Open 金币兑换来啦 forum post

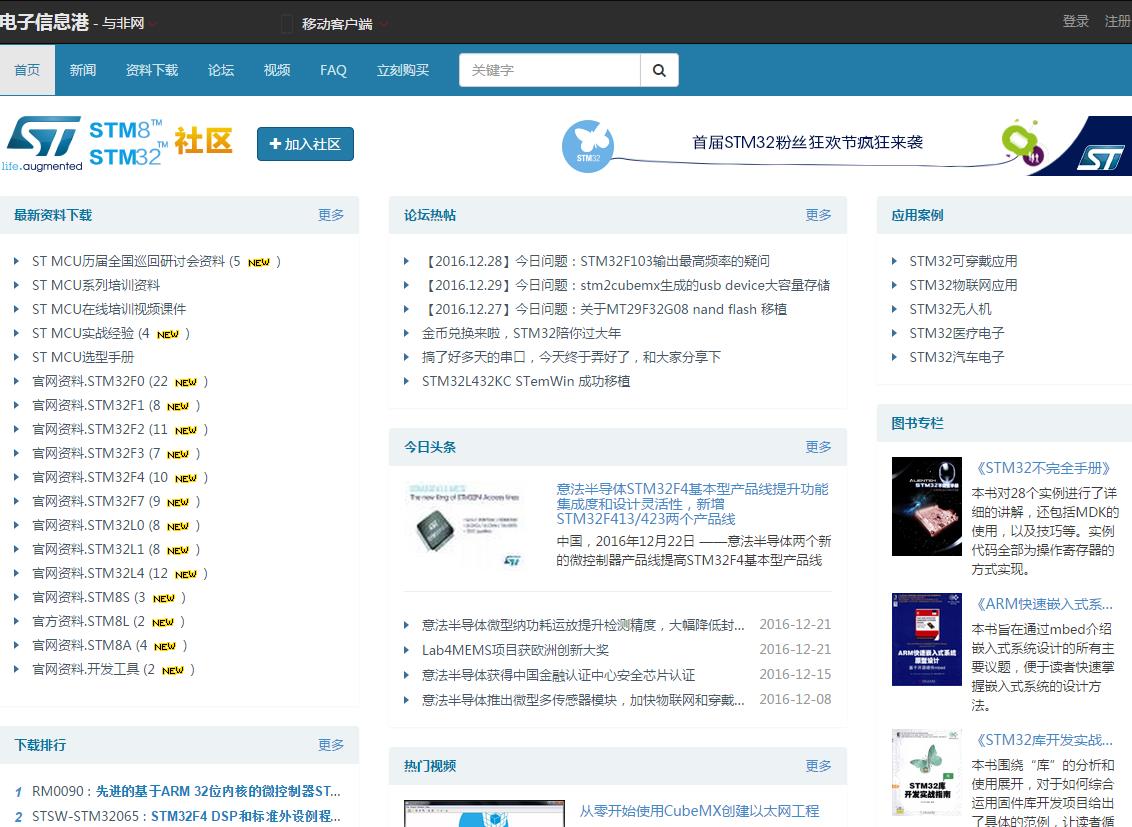pyautogui.click(x=521, y=333)
